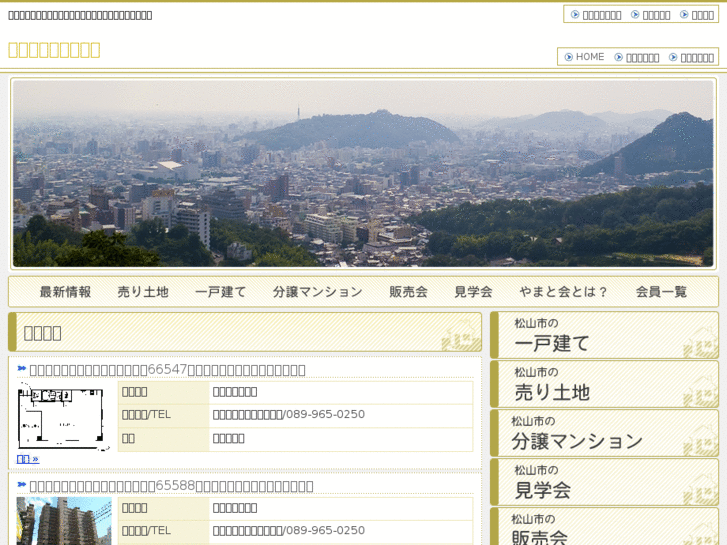Click the Matsuyama cityscape banner image
Screen dimensions: 727x545
click(x=363, y=173)
